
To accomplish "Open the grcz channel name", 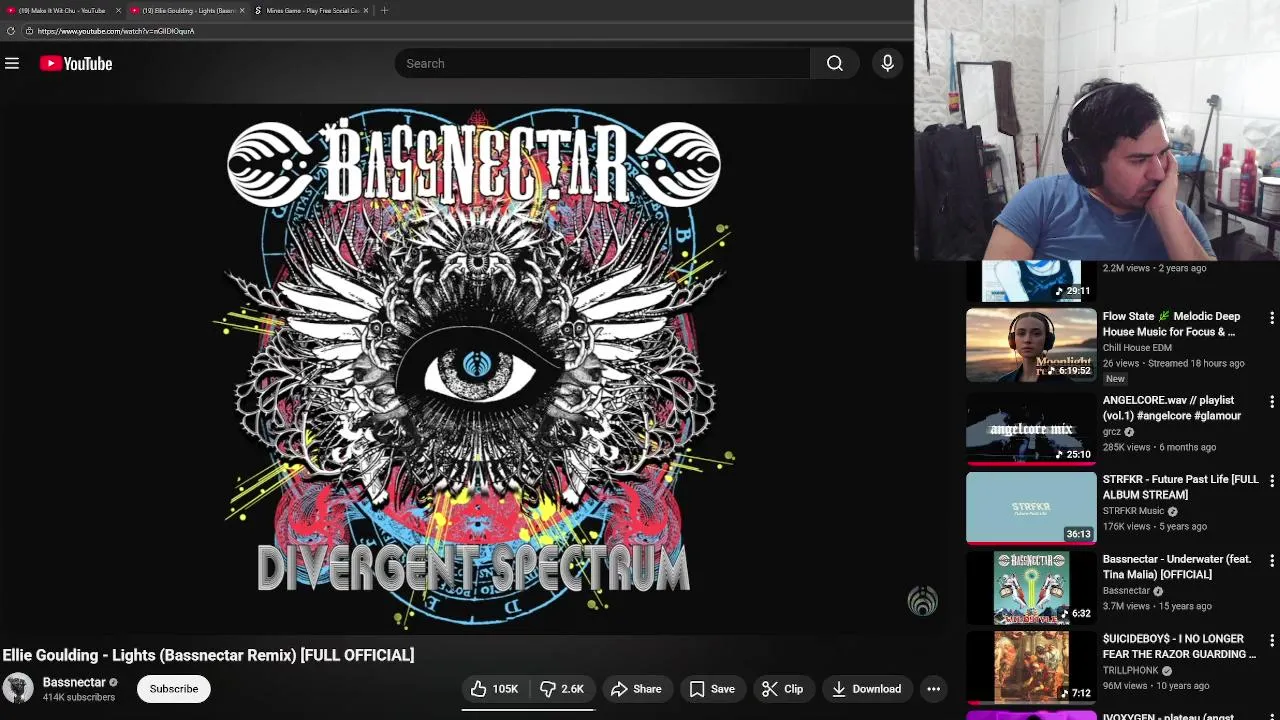I will tap(1111, 432).
